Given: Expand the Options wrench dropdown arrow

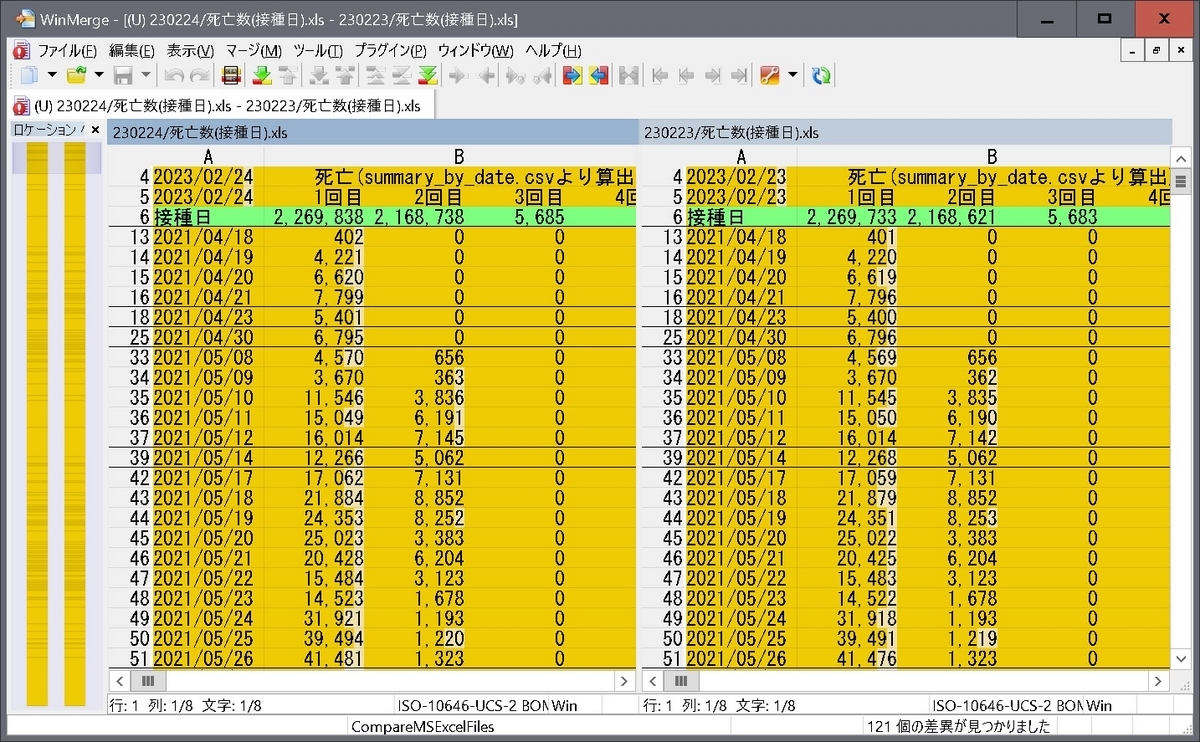Looking at the screenshot, I should [793, 75].
